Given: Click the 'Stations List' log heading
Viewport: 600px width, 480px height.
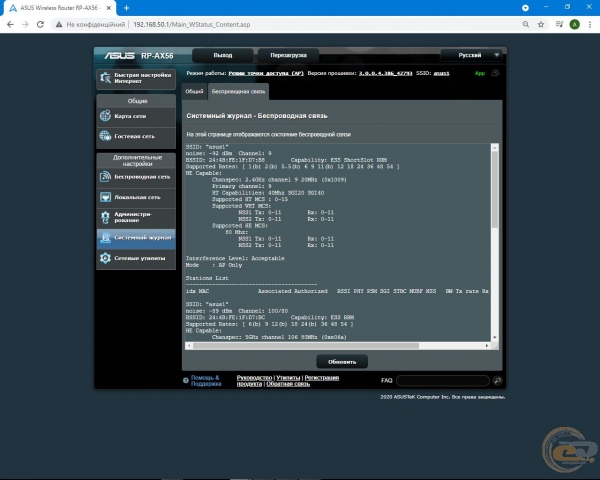Looking at the screenshot, I should 207,278.
